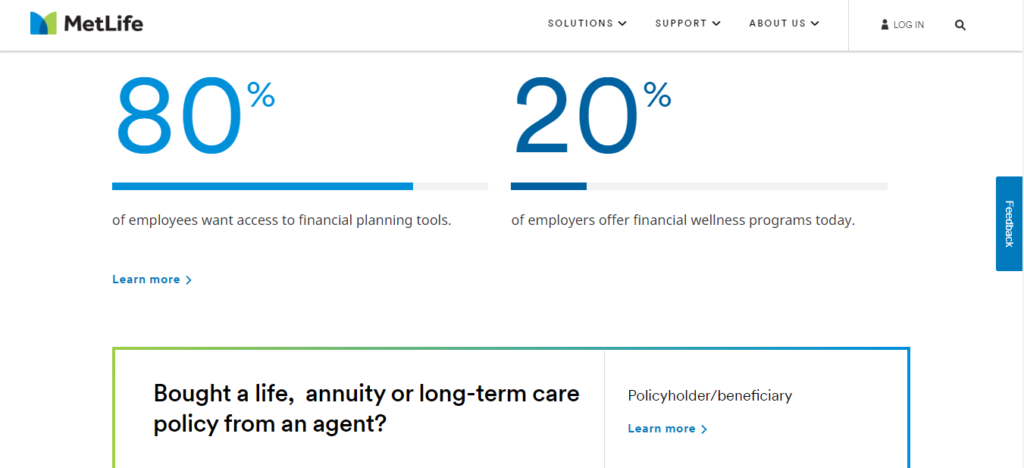1024x468 pixels.
Task: Open the Feedback side tab
Action: coord(1009,223)
